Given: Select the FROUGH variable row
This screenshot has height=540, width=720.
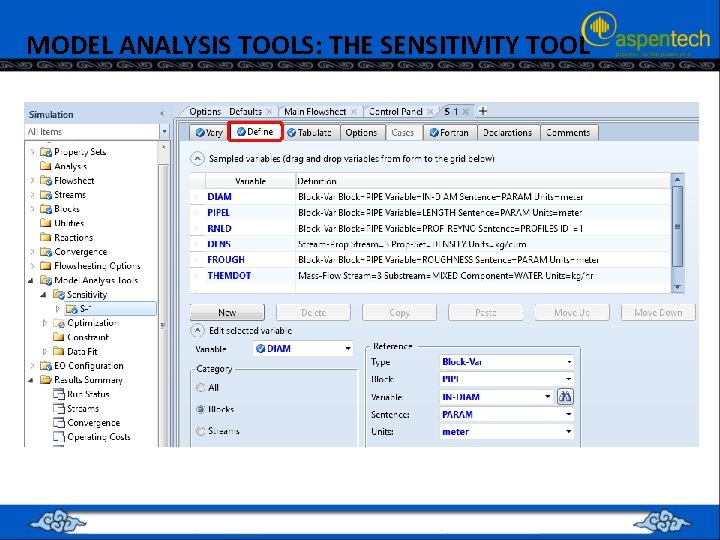Looking at the screenshot, I should (x=430, y=260).
